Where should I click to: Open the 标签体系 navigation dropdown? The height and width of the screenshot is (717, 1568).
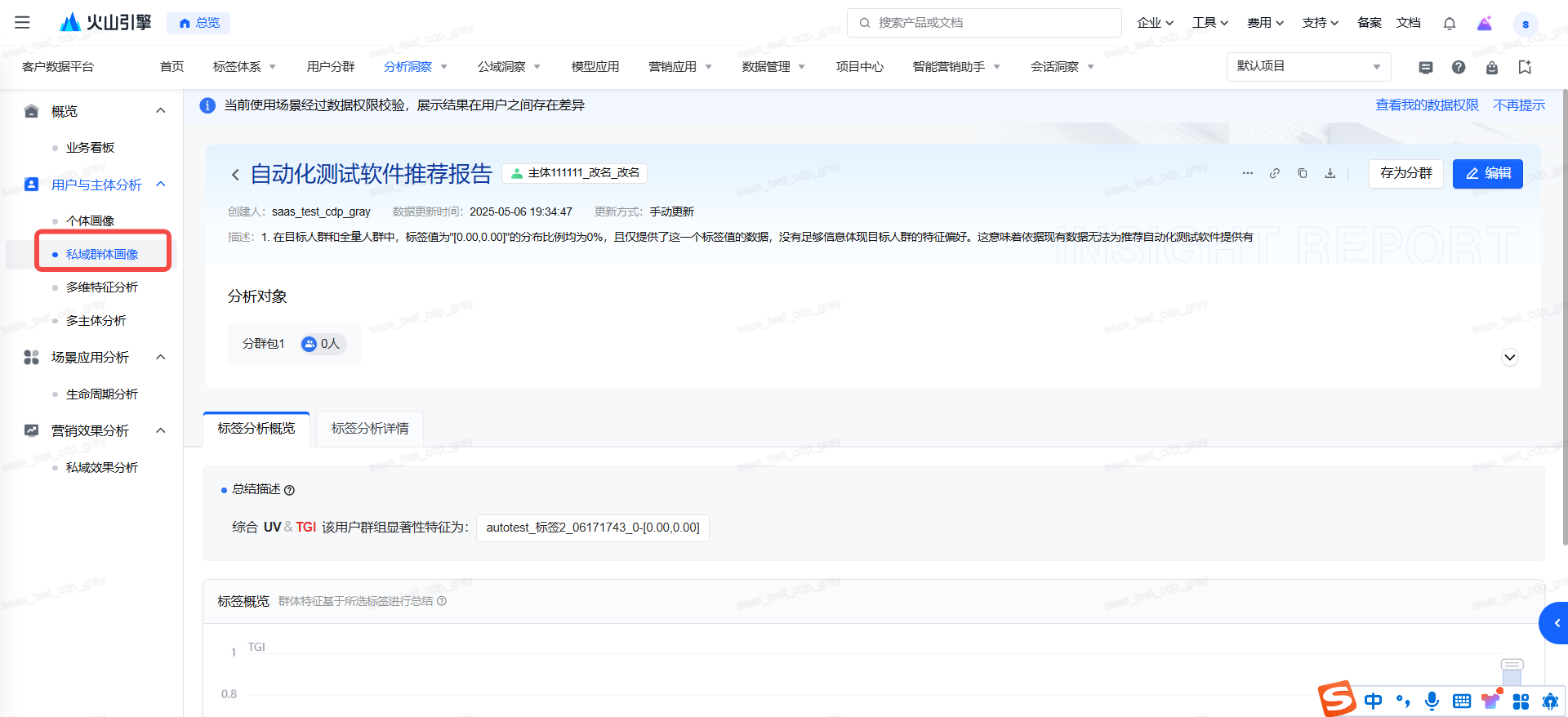[x=244, y=67]
